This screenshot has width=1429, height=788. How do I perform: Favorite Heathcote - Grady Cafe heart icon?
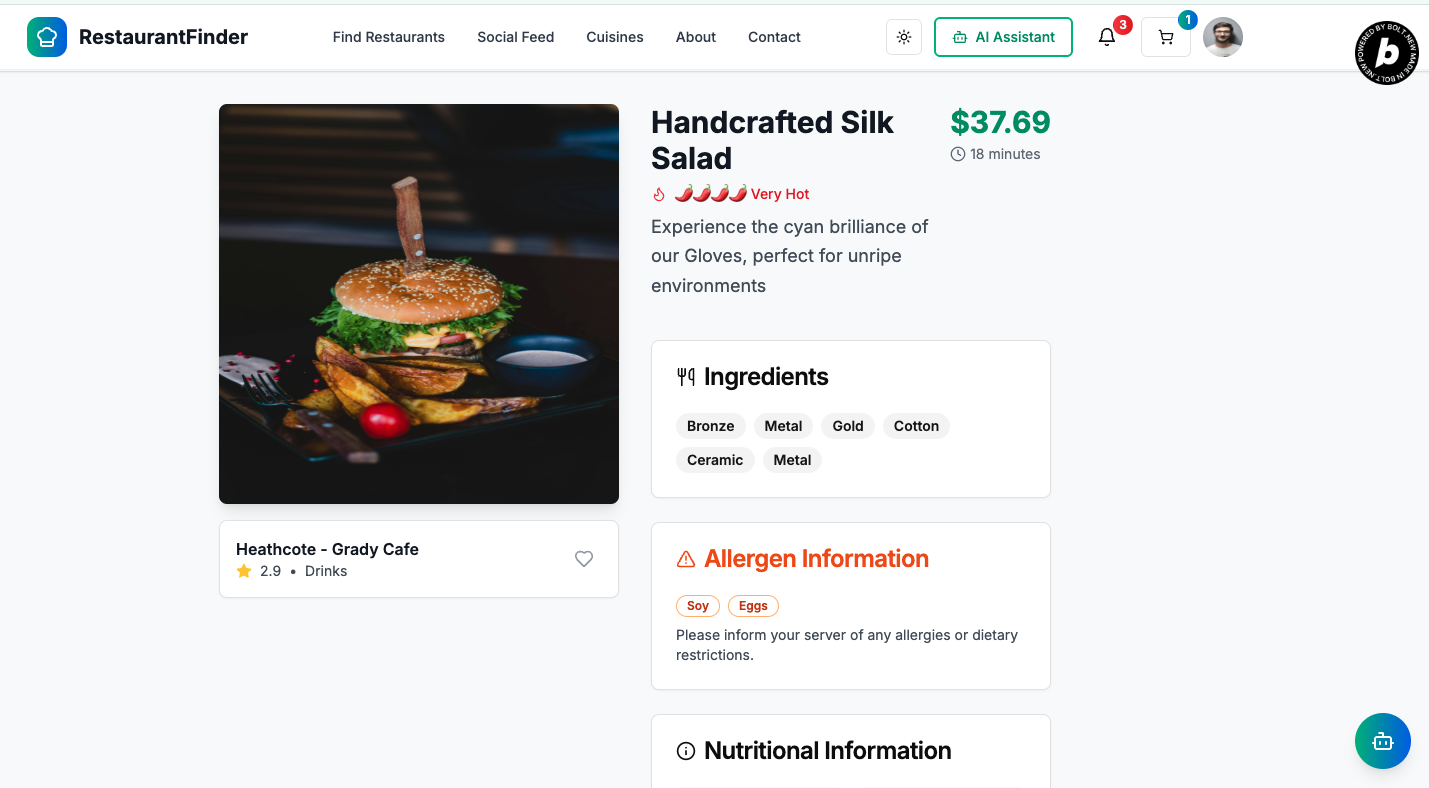pyautogui.click(x=584, y=559)
